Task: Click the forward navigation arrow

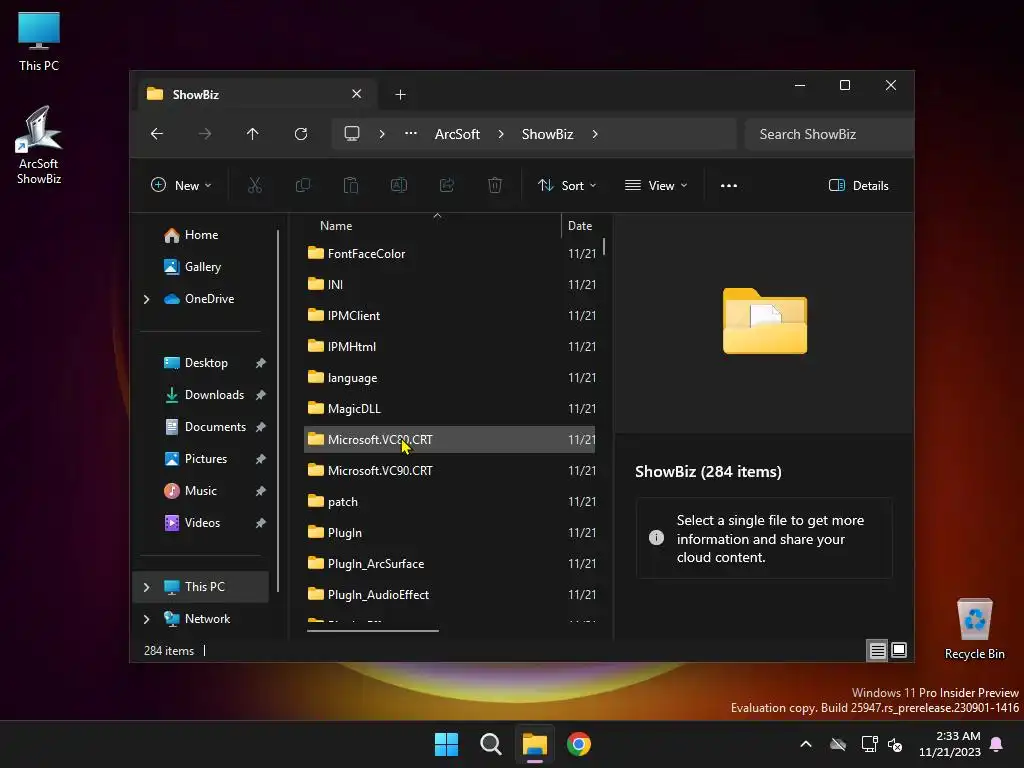Action: point(205,134)
